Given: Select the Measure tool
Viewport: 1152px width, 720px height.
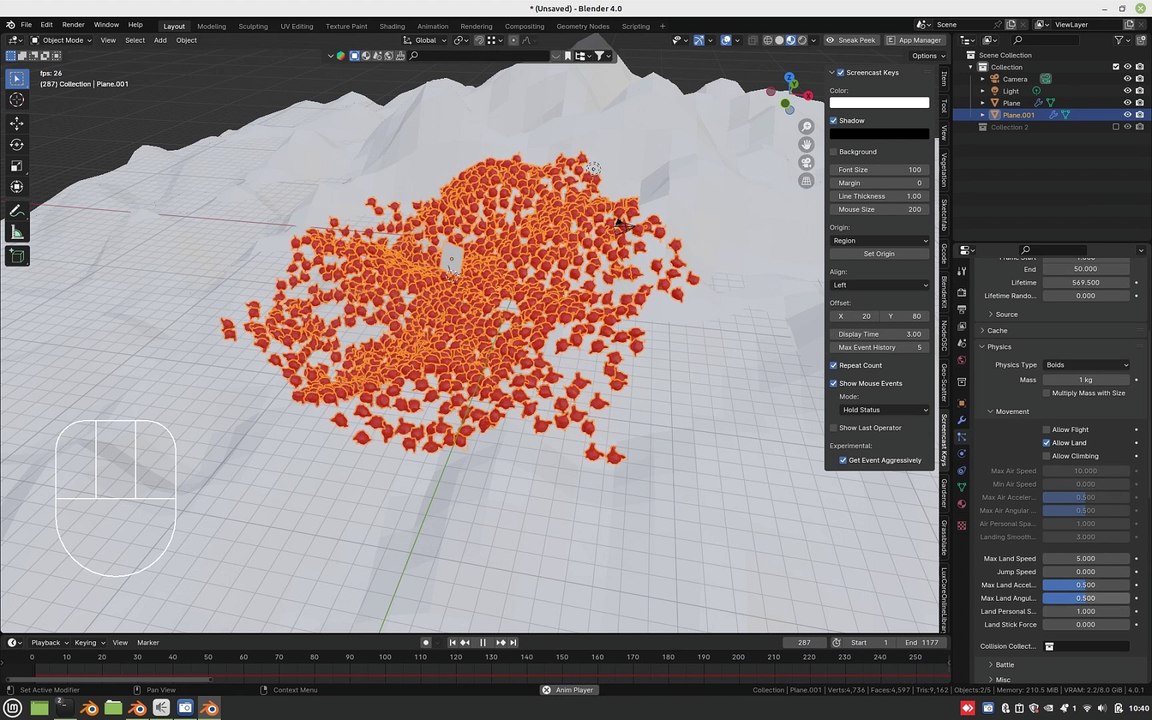Looking at the screenshot, I should click(x=17, y=233).
